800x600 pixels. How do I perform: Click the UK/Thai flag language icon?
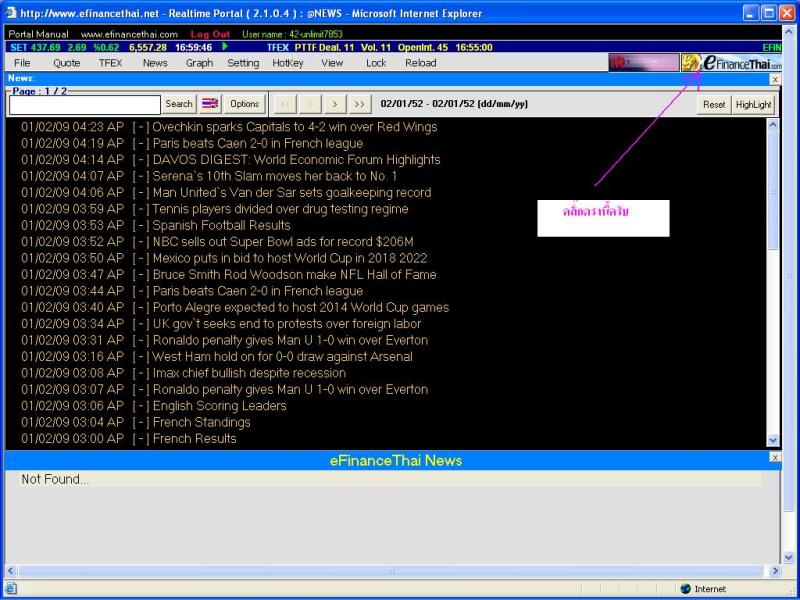[x=210, y=104]
